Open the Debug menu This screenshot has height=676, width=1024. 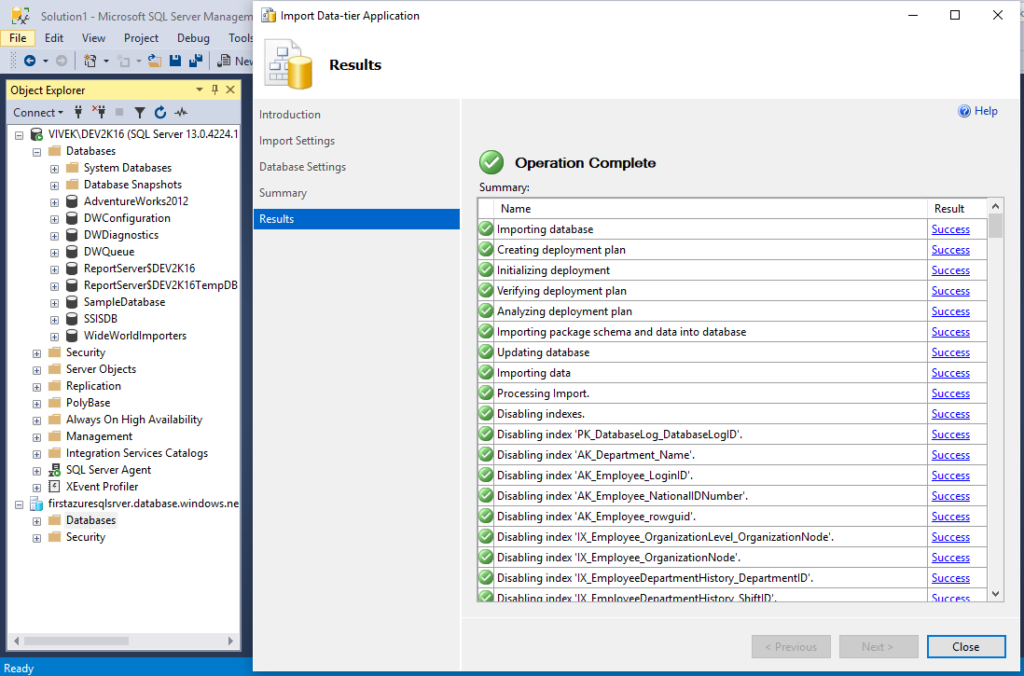pyautogui.click(x=193, y=37)
